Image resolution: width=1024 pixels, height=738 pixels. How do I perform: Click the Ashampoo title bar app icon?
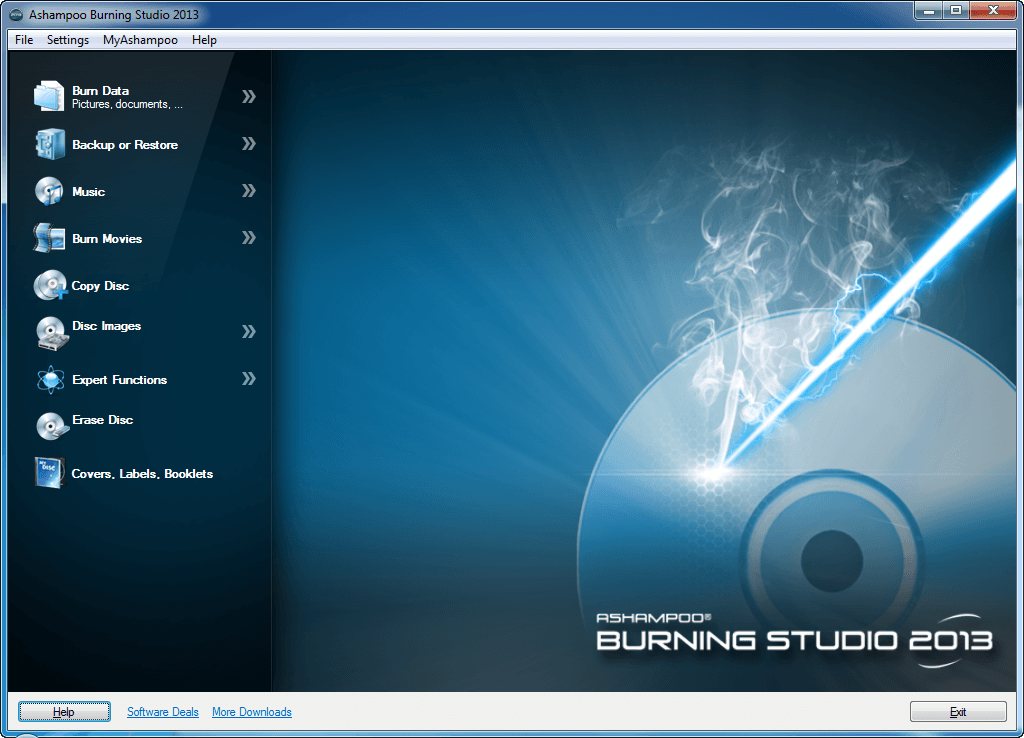coord(16,15)
